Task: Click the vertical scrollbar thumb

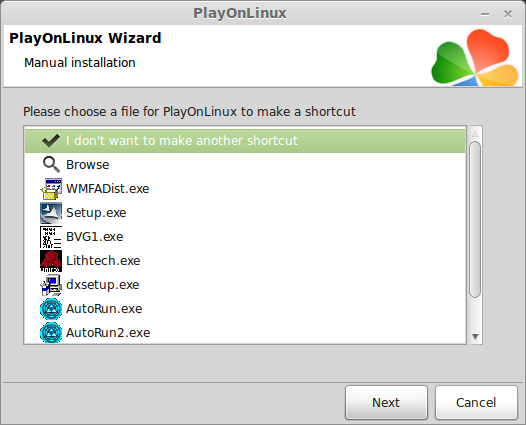Action: point(475,219)
